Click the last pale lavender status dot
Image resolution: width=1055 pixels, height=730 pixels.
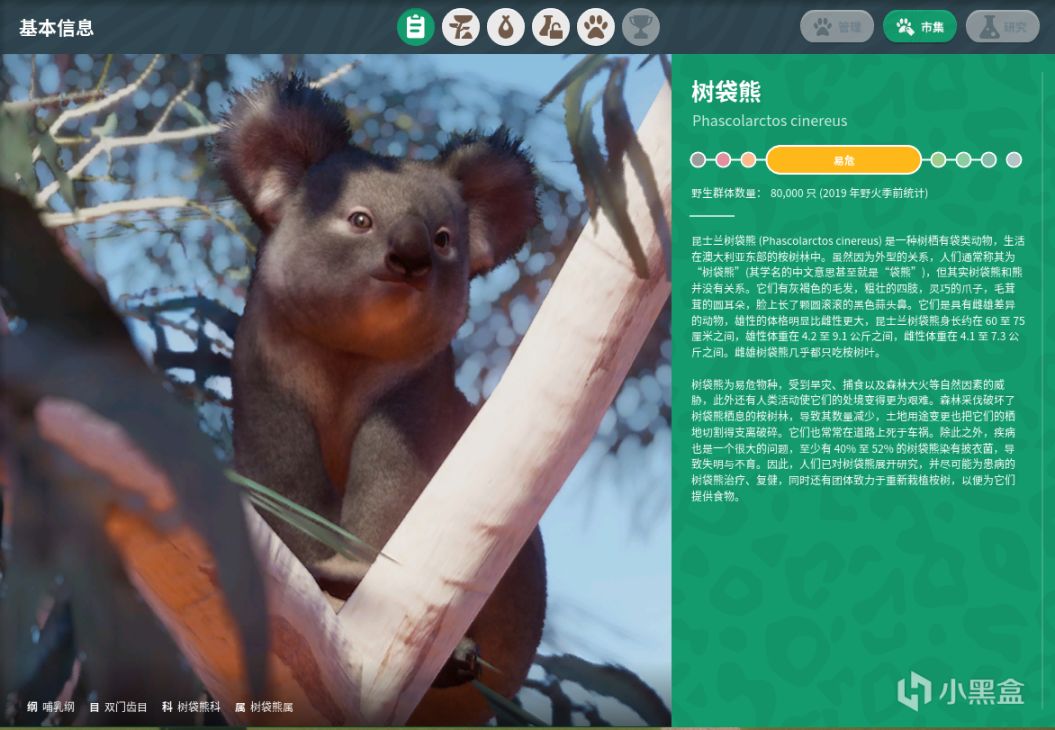(x=1014, y=160)
